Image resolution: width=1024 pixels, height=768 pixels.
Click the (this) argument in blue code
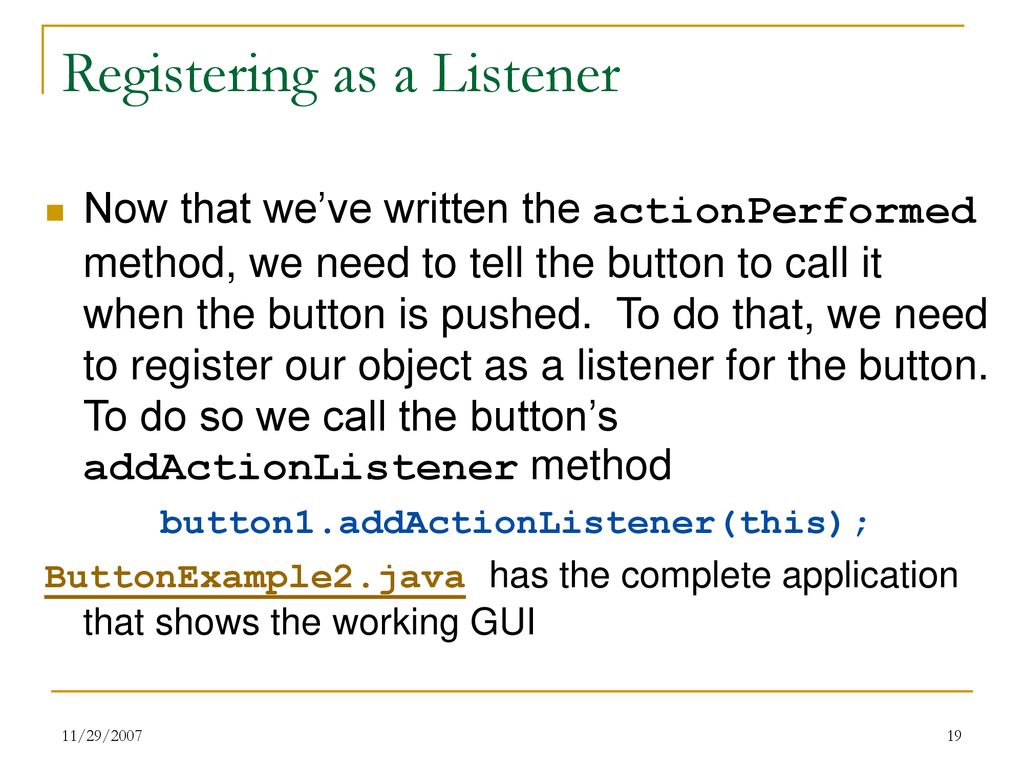point(782,523)
